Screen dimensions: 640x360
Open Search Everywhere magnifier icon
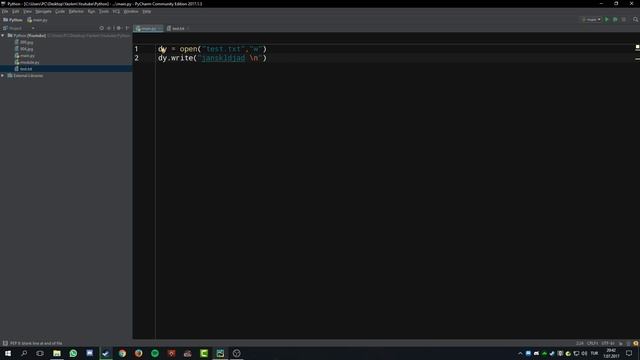(x=636, y=20)
